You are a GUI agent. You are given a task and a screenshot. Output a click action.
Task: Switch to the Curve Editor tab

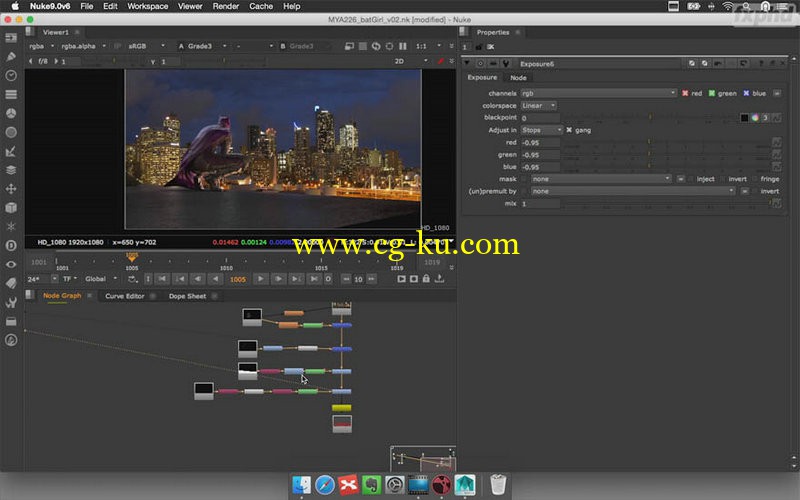point(124,296)
